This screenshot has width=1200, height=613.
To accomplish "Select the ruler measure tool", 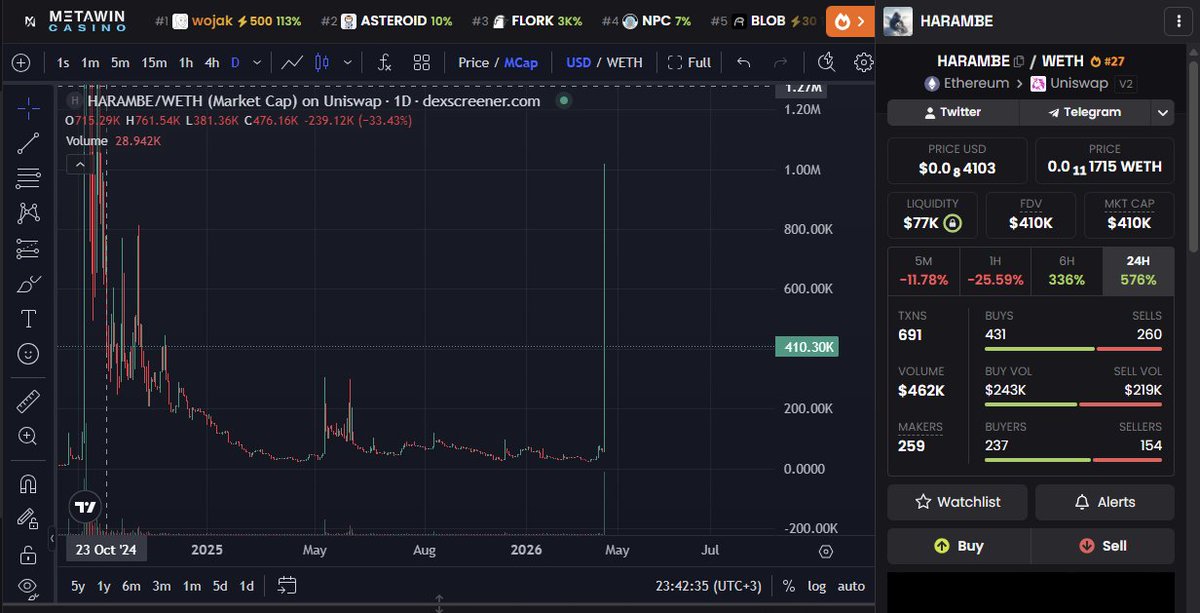I will point(28,402).
